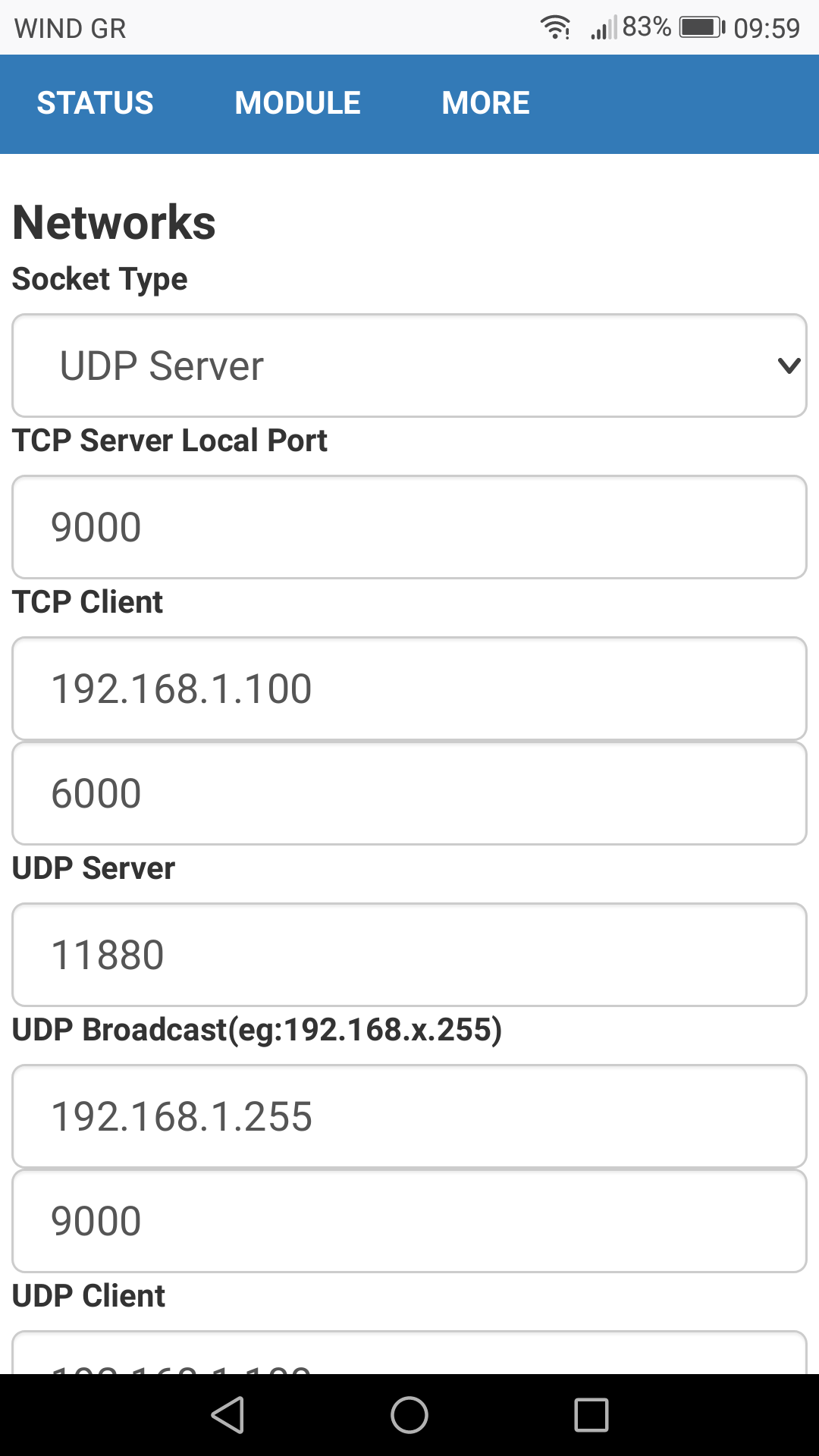Click the UDP Server port 11880 field
Viewport: 819px width, 1456px height.
pos(409,955)
